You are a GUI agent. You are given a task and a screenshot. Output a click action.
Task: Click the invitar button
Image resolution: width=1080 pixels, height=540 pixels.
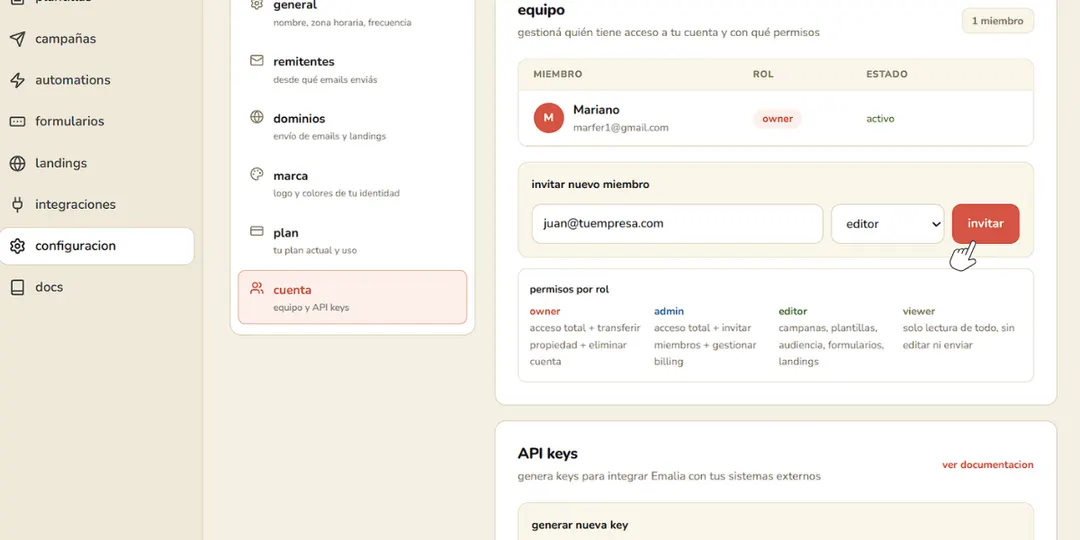tap(986, 224)
